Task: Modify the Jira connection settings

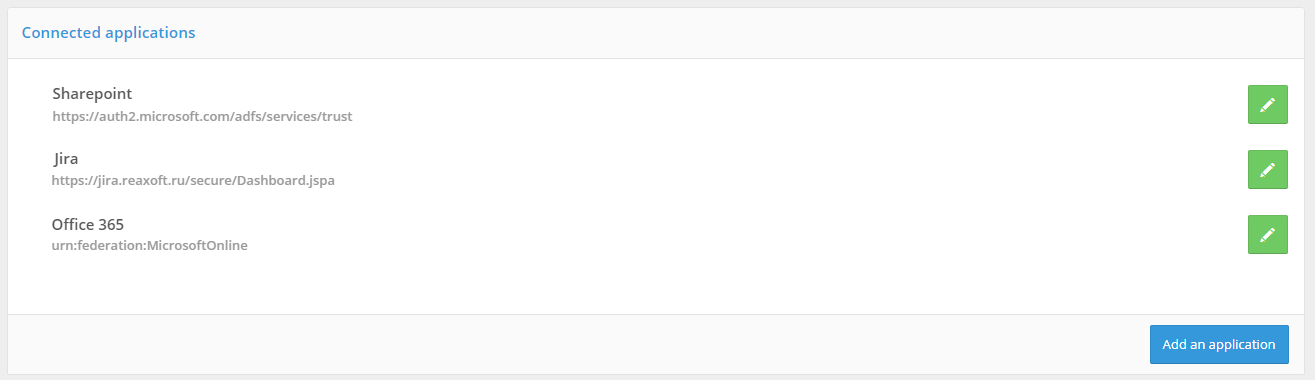Action: point(1267,170)
